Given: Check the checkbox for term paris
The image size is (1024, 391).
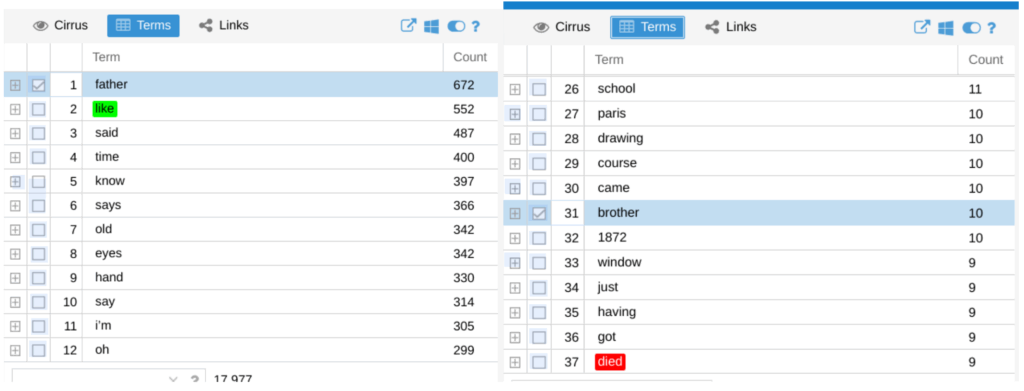Looking at the screenshot, I should coord(539,114).
